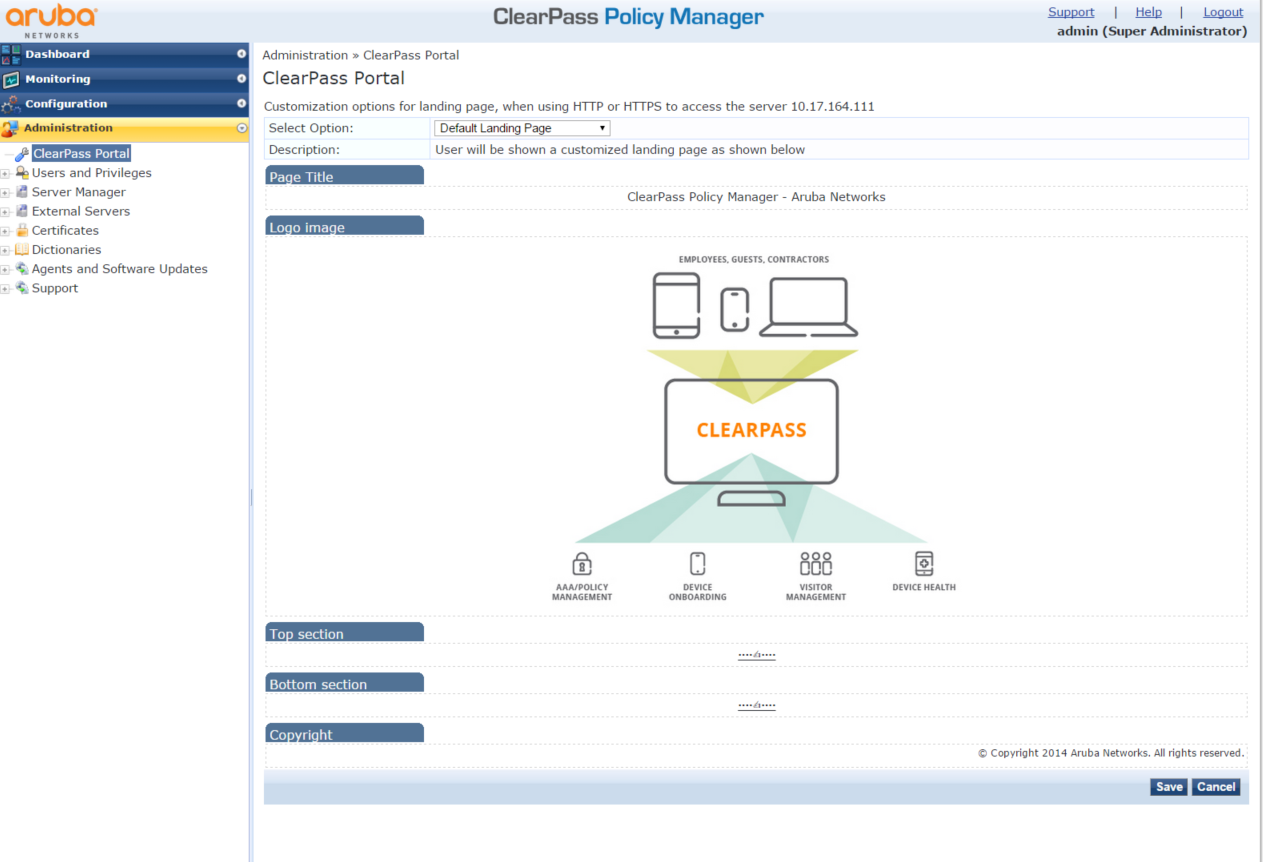The image size is (1263, 862).
Task: Click the External Servers icon
Action: [22, 211]
